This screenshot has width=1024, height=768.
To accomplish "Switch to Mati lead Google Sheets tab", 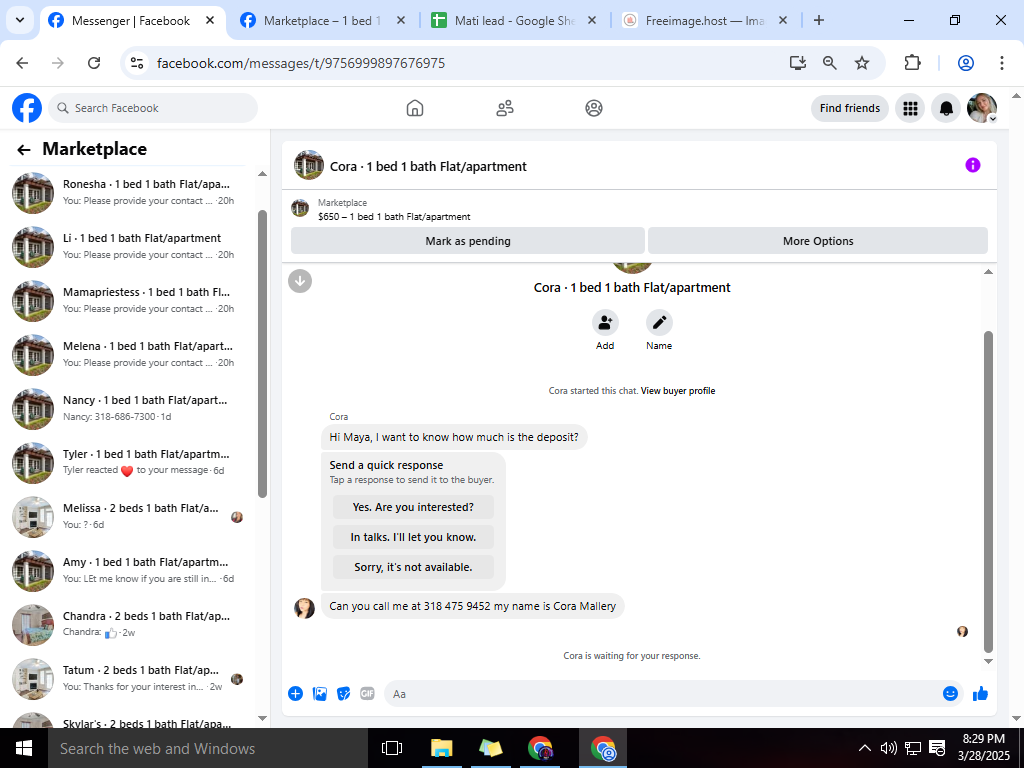I will (514, 21).
